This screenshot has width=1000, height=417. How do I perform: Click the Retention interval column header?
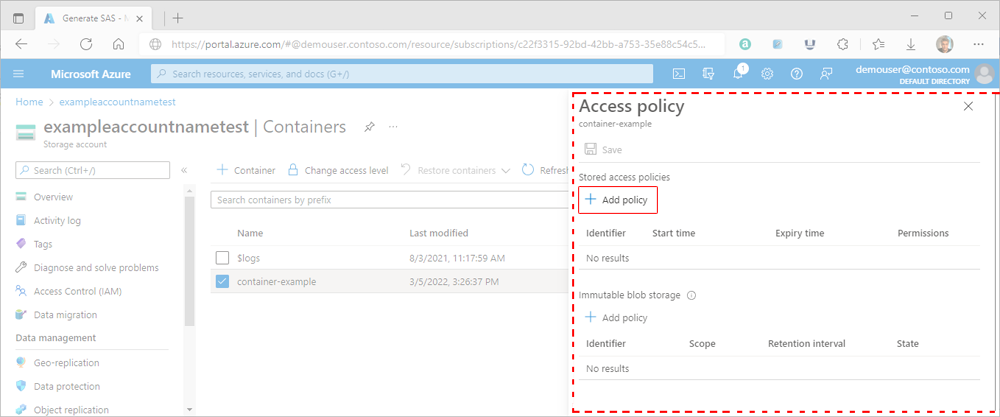tap(807, 343)
